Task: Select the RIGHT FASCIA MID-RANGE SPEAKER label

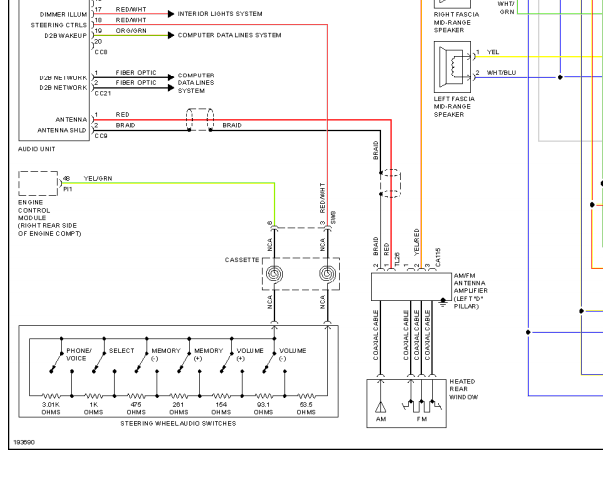Action: (x=456, y=22)
